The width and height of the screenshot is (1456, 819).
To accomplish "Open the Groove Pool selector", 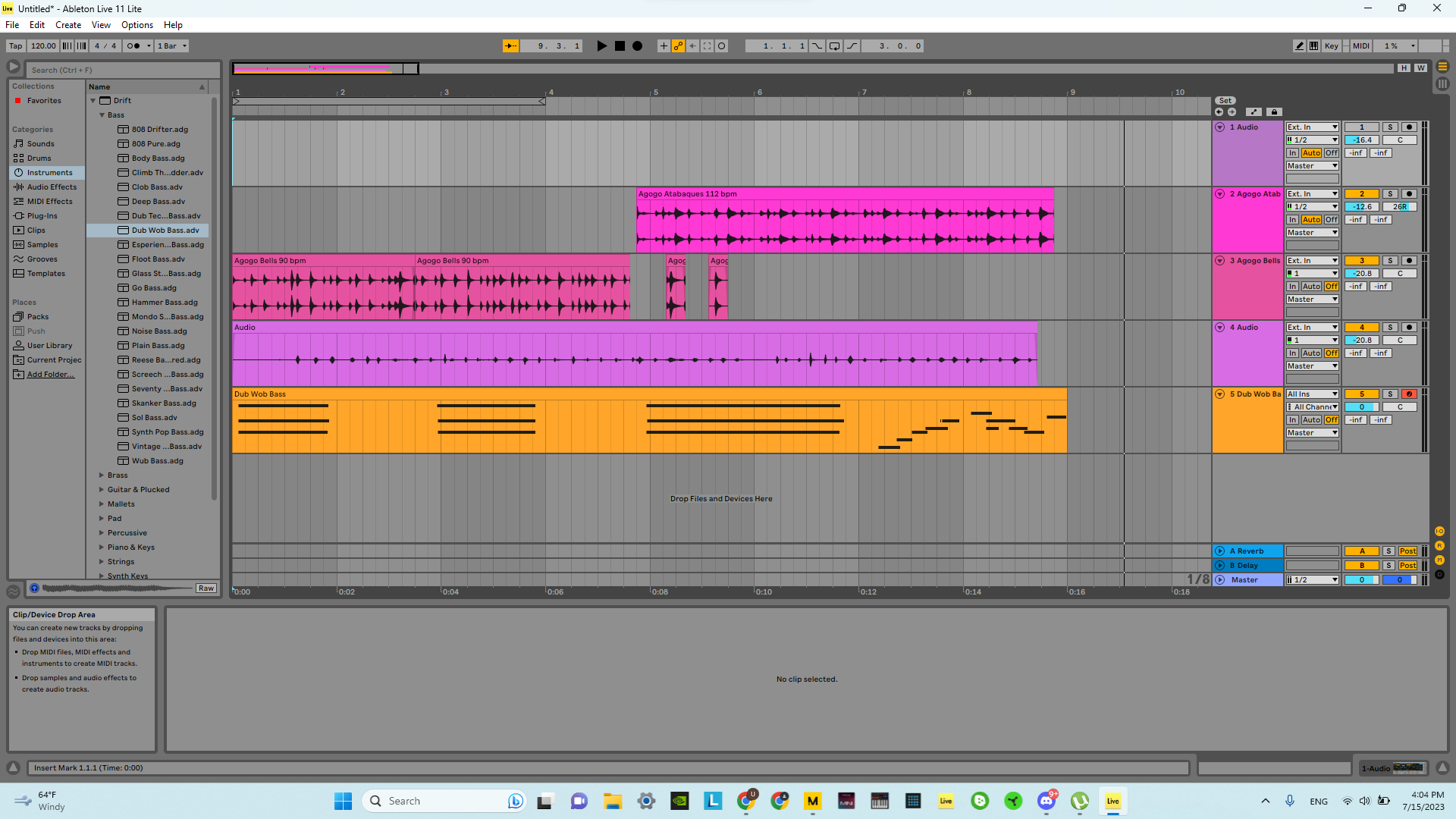I will (x=13, y=591).
